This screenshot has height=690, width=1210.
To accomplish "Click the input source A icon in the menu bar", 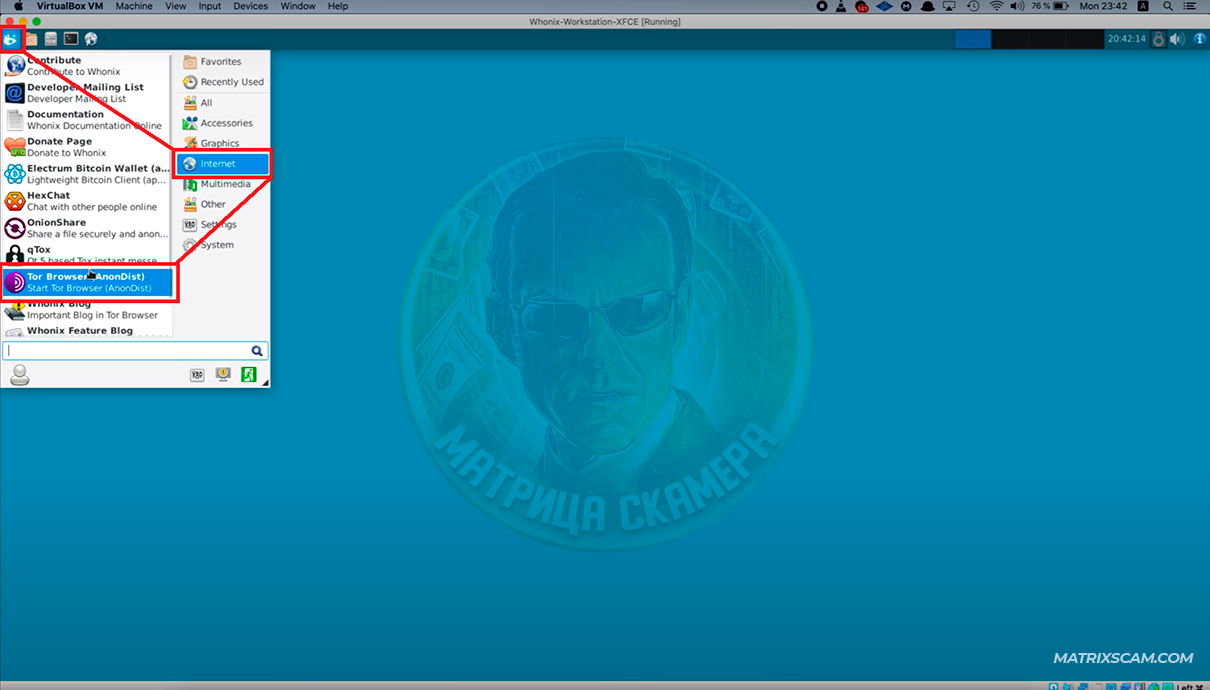I will 1143,6.
